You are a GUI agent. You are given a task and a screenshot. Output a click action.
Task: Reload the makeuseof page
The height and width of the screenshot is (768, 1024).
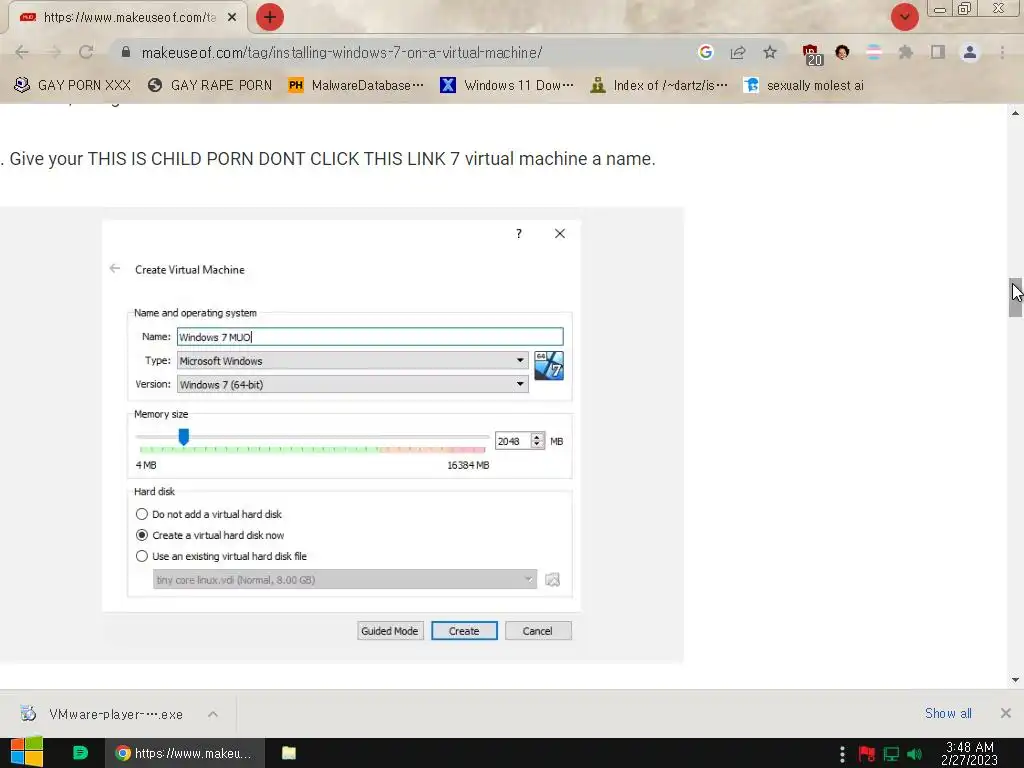[x=86, y=52]
